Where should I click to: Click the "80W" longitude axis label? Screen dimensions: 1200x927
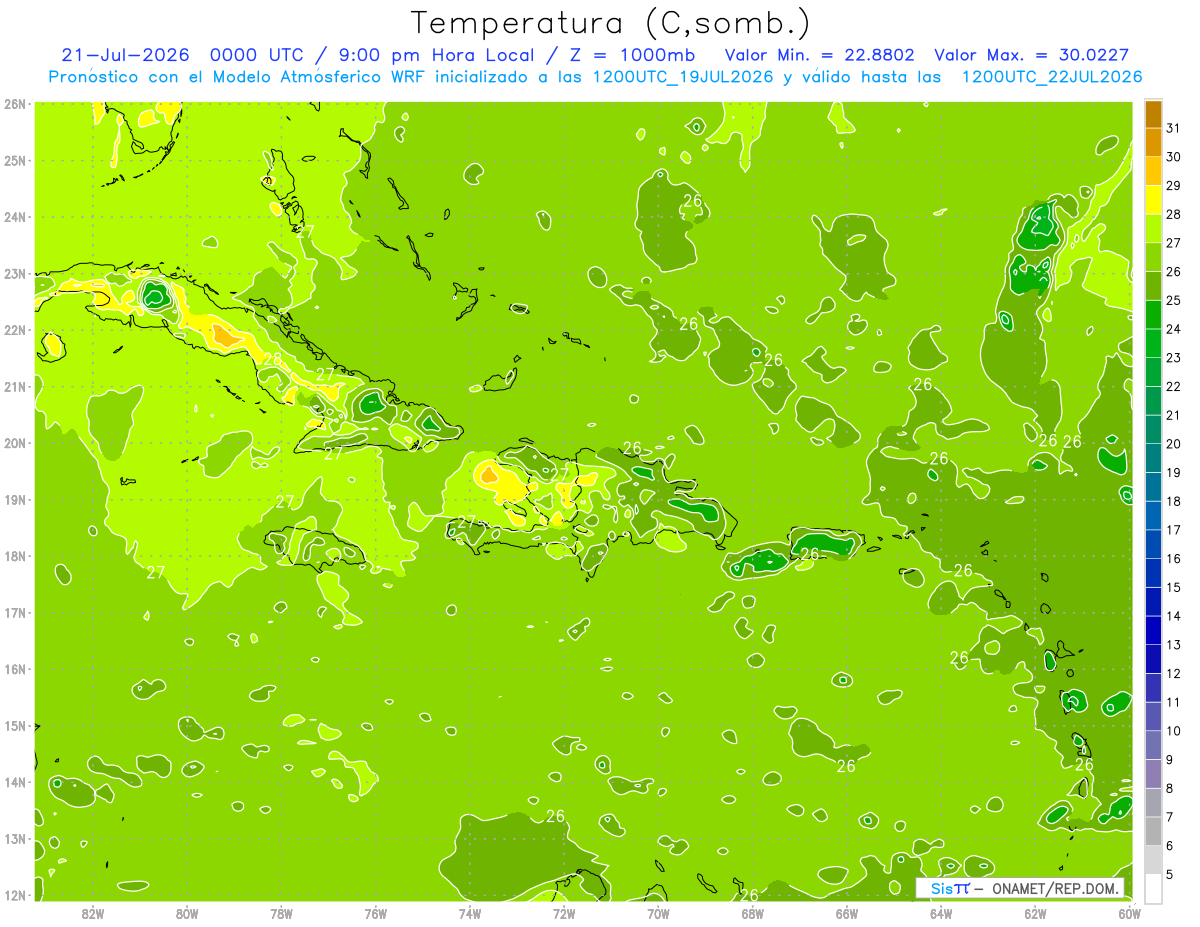[x=187, y=913]
